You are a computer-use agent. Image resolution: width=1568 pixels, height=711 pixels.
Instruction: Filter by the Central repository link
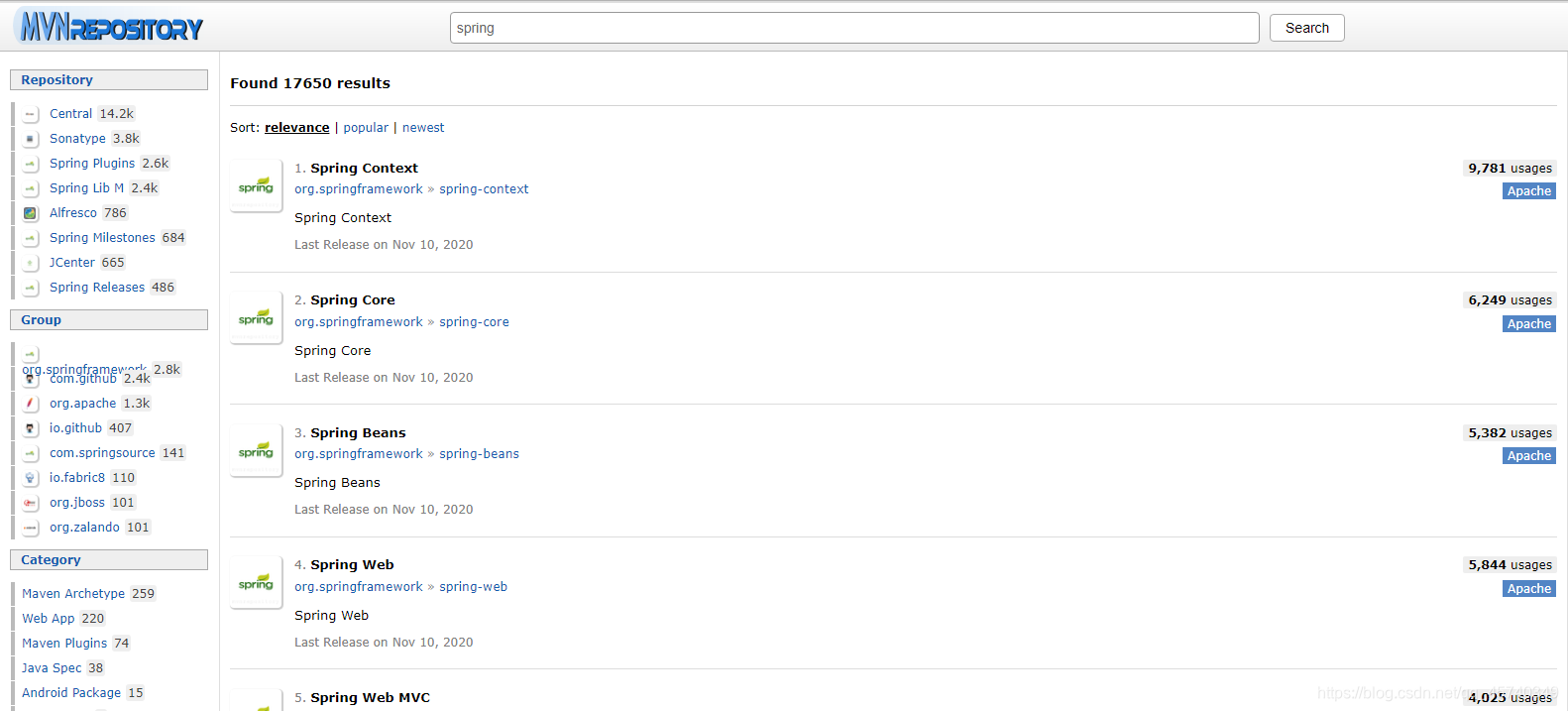pyautogui.click(x=70, y=114)
